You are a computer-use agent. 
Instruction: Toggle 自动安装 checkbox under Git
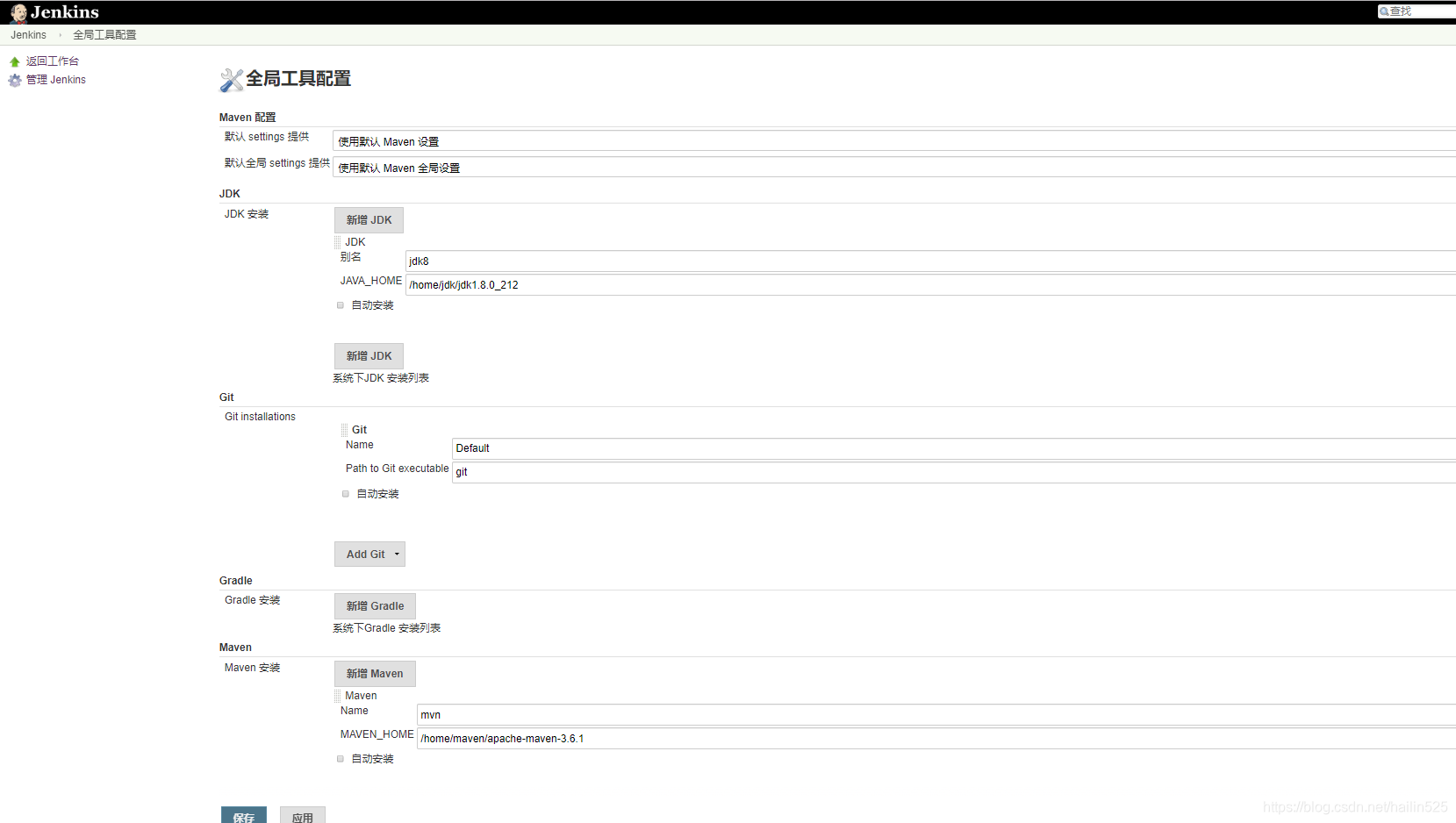coord(346,494)
